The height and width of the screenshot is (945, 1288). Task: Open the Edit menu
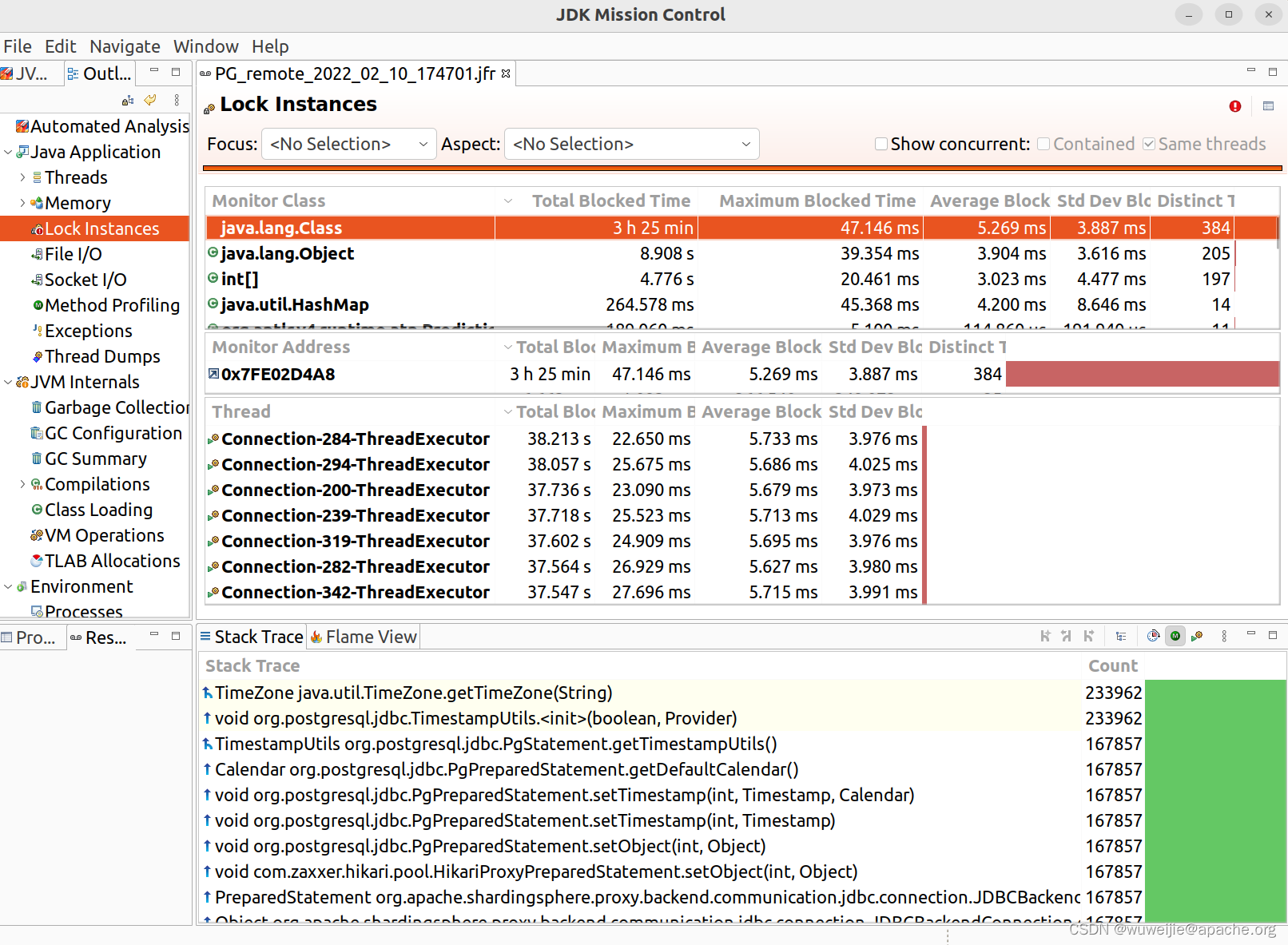[61, 46]
